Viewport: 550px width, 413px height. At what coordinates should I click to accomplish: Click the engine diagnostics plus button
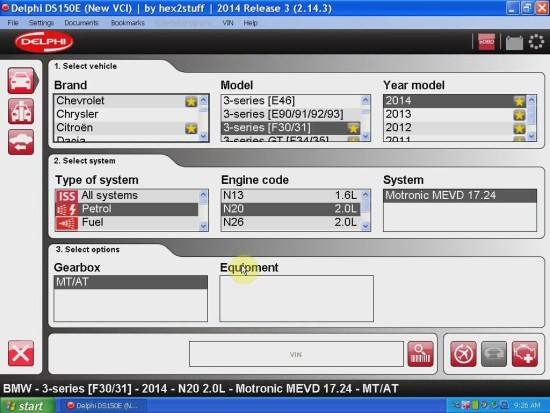coord(525,354)
